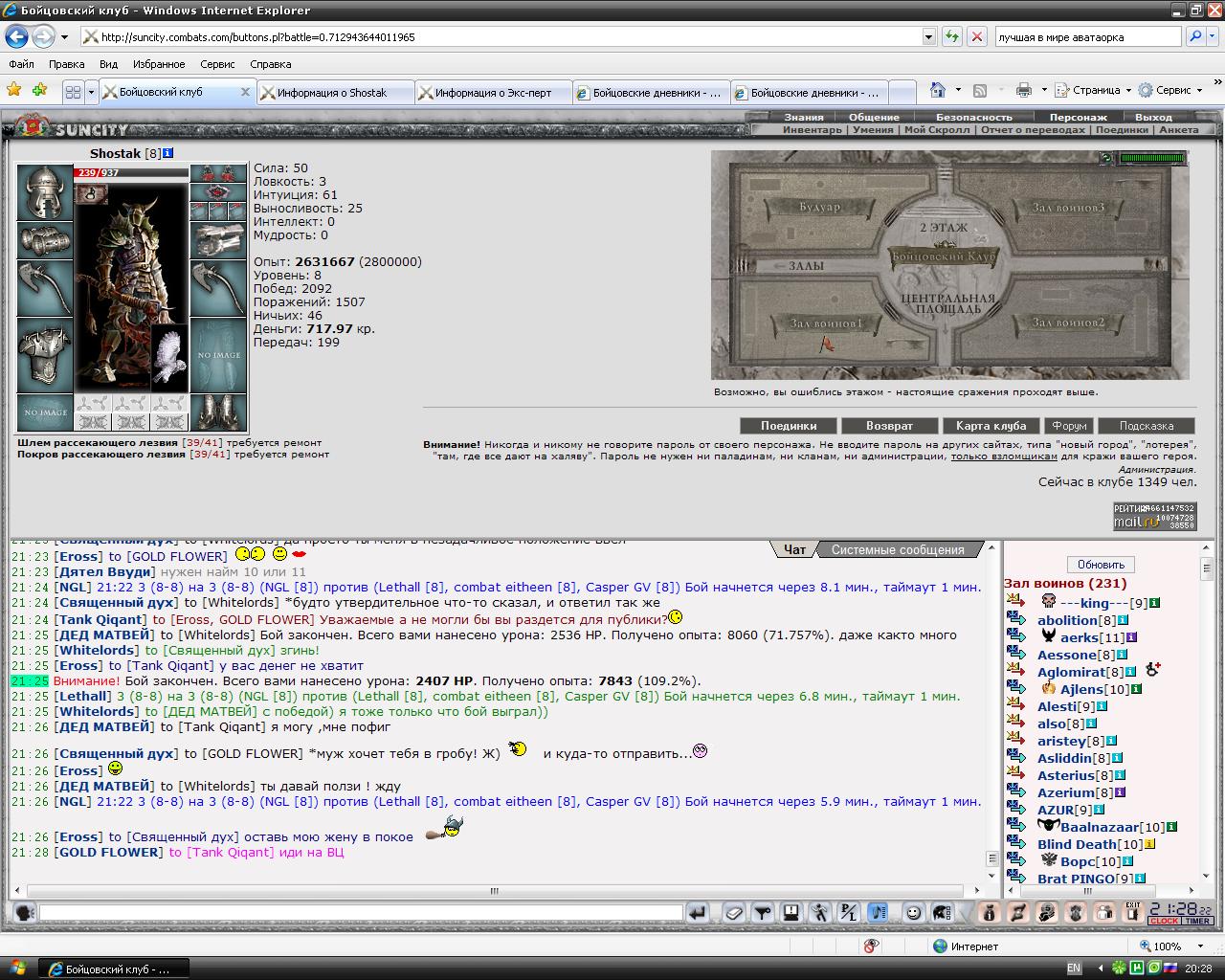Image resolution: width=1225 pixels, height=980 pixels.
Task: Open the info icon next to Shostak's name
Action: [x=168, y=153]
